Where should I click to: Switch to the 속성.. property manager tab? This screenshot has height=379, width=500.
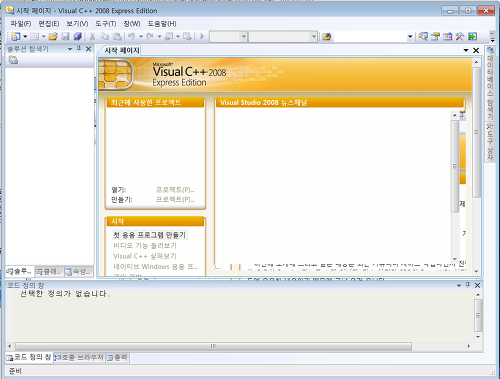point(78,272)
